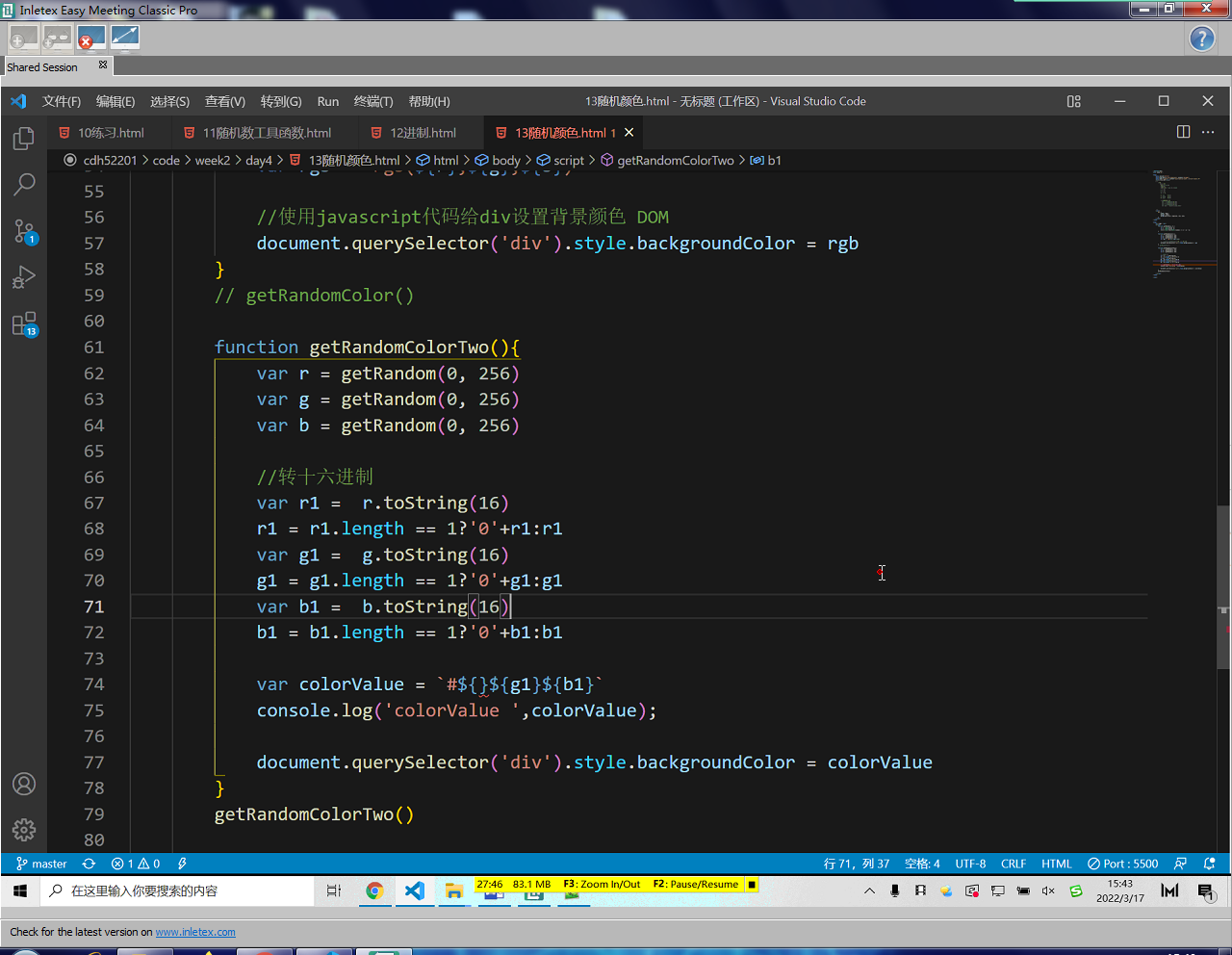Expand the html breadcrumb symbol
Image resolution: width=1232 pixels, height=955 pixels.
point(438,160)
